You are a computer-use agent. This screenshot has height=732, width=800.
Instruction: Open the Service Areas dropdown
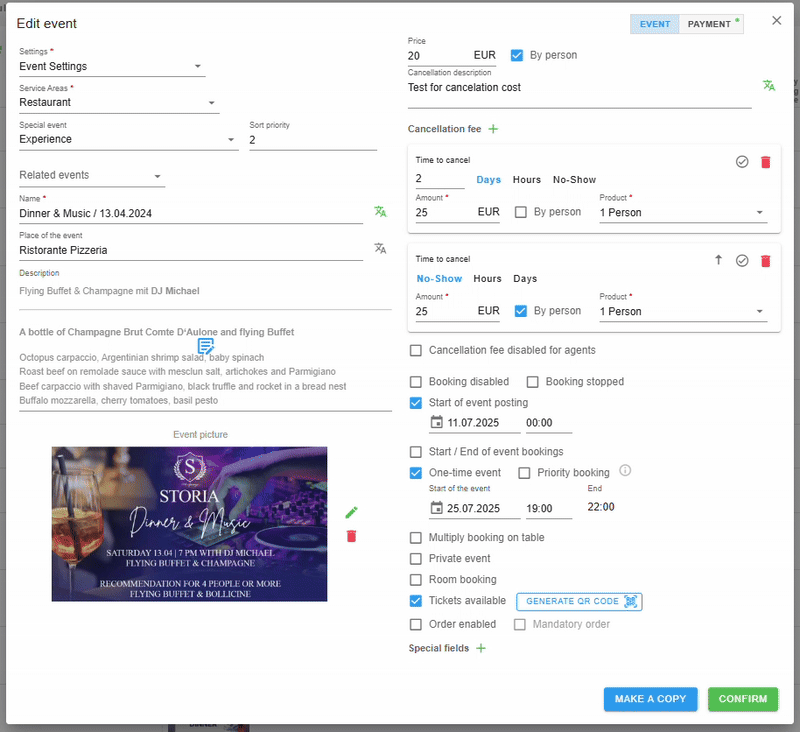pos(119,103)
